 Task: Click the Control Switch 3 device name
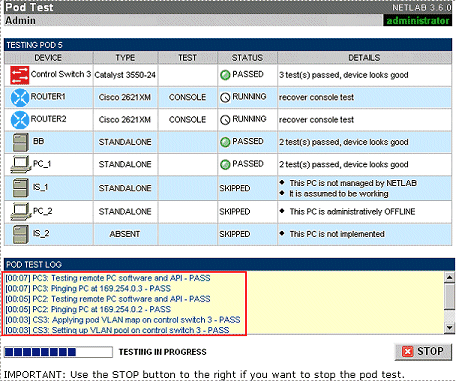61,74
